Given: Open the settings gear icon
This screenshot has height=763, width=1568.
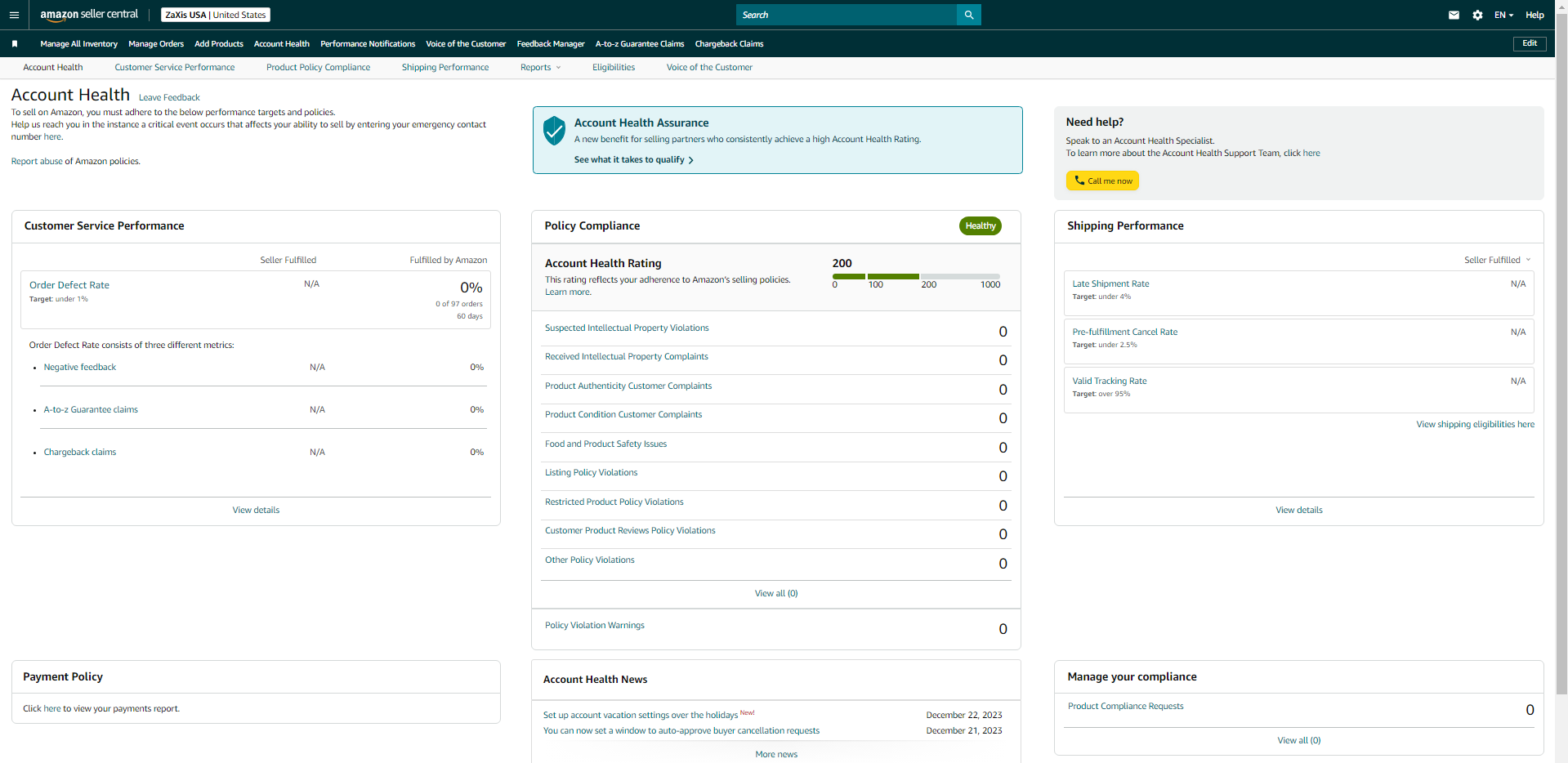Looking at the screenshot, I should pos(1477,15).
